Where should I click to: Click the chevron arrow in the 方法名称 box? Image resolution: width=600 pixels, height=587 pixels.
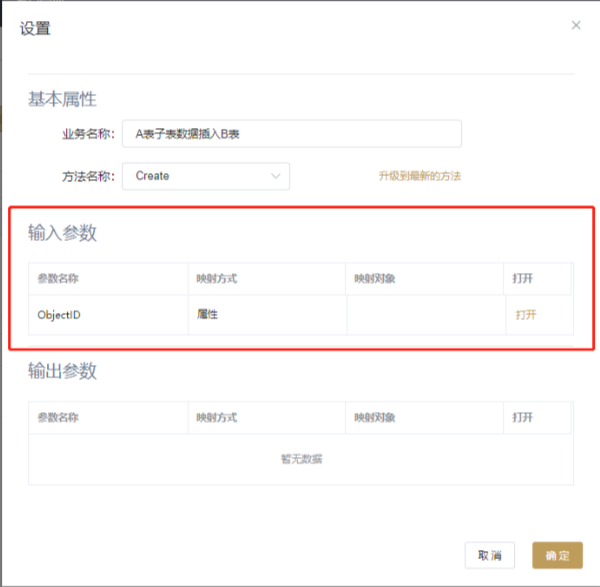click(x=276, y=176)
